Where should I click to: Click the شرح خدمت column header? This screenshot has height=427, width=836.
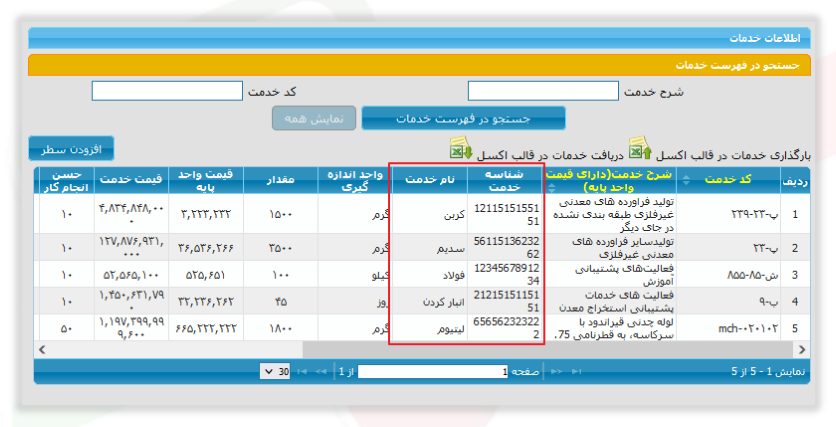(x=610, y=180)
